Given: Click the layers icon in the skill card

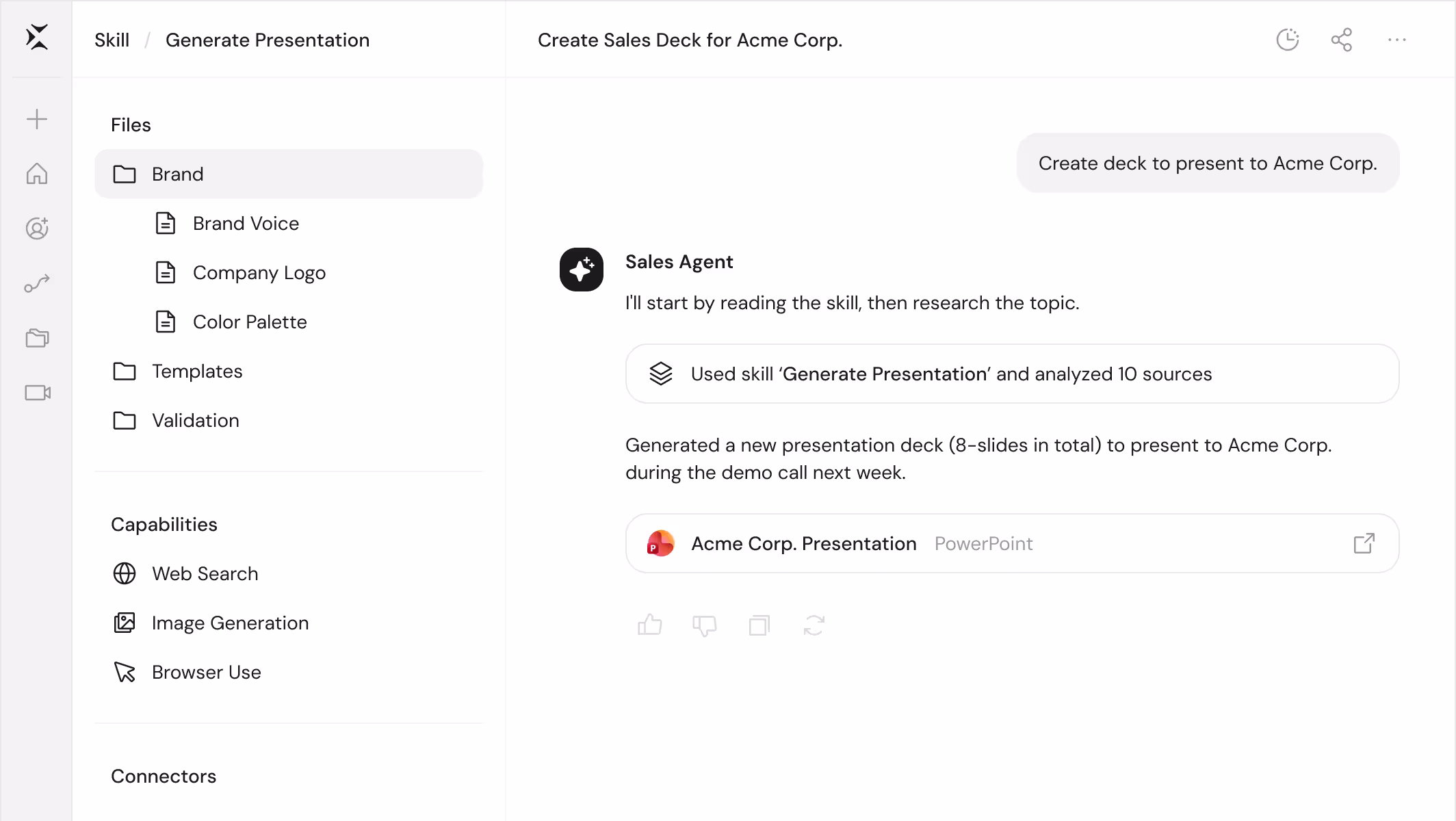Looking at the screenshot, I should click(661, 374).
